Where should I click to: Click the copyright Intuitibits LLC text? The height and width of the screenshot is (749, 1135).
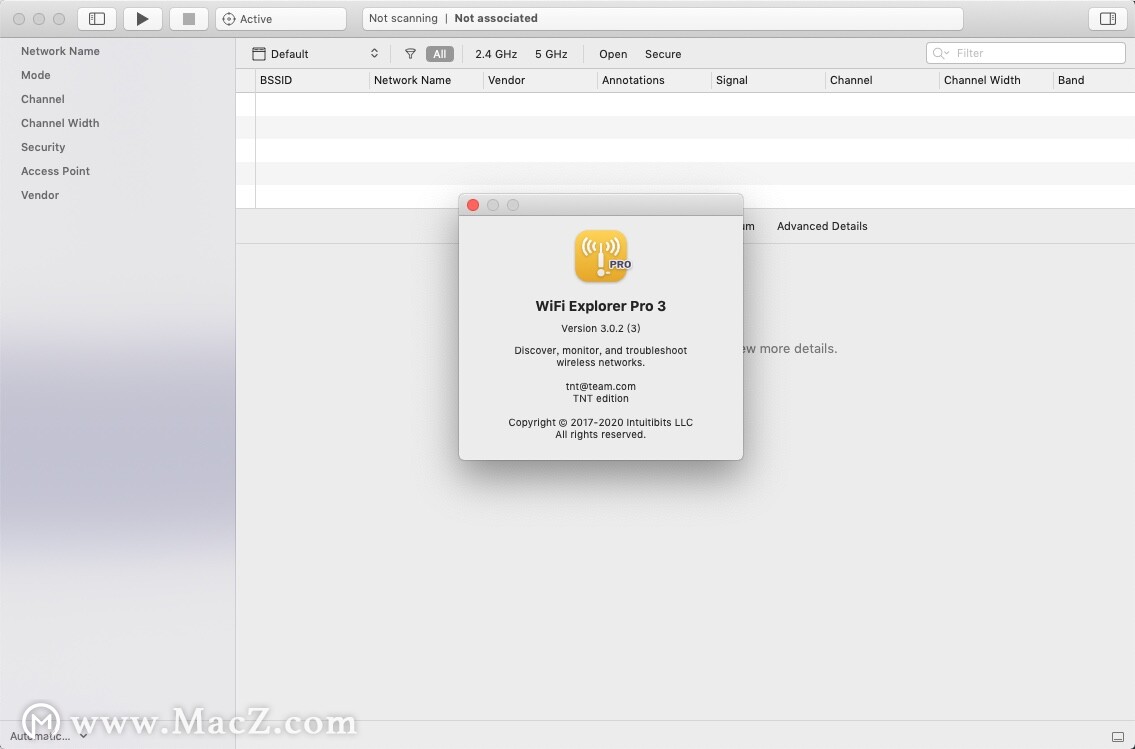601,423
